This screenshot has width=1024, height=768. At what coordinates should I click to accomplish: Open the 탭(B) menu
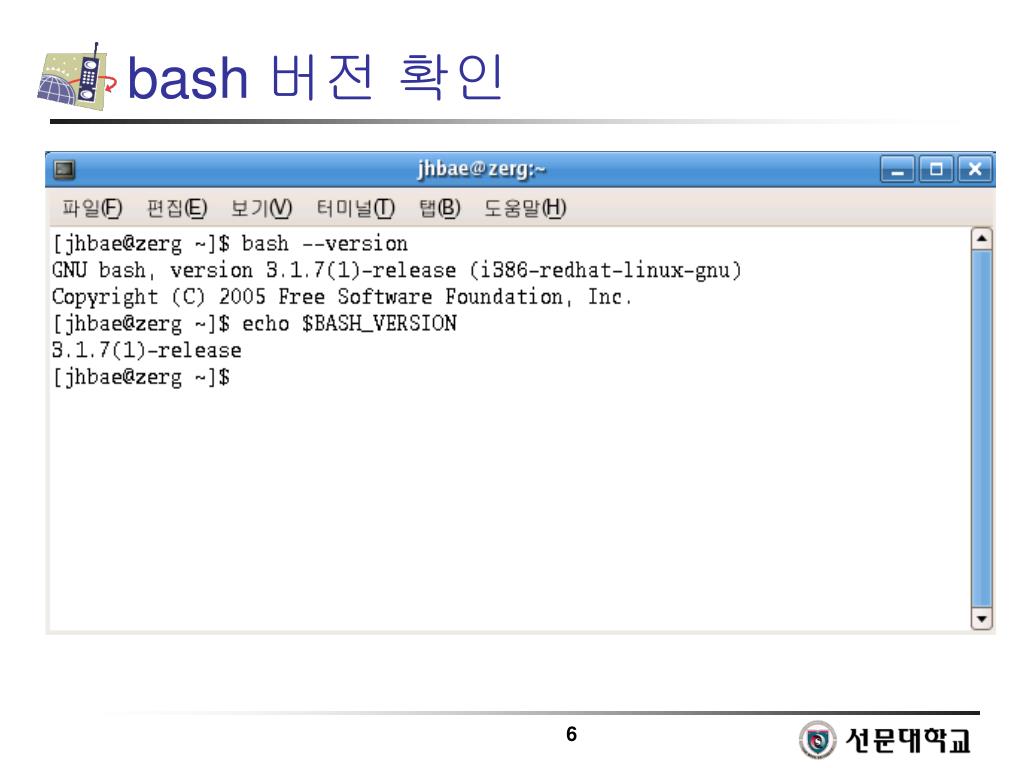point(440,208)
